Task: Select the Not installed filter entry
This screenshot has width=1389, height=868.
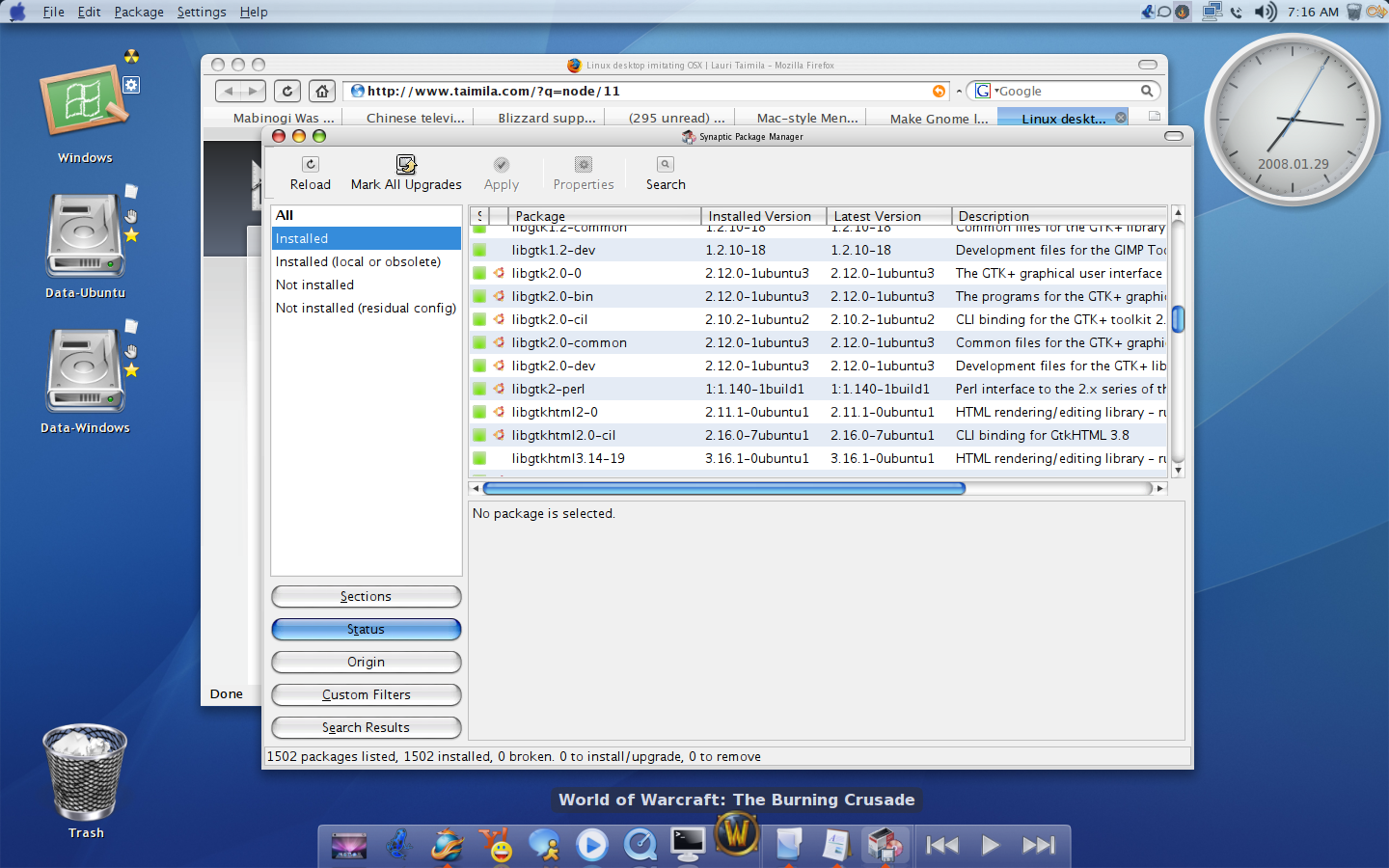Action: (367, 285)
